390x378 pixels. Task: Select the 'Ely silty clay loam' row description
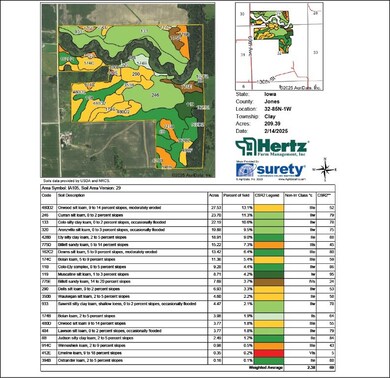[x=92, y=237]
